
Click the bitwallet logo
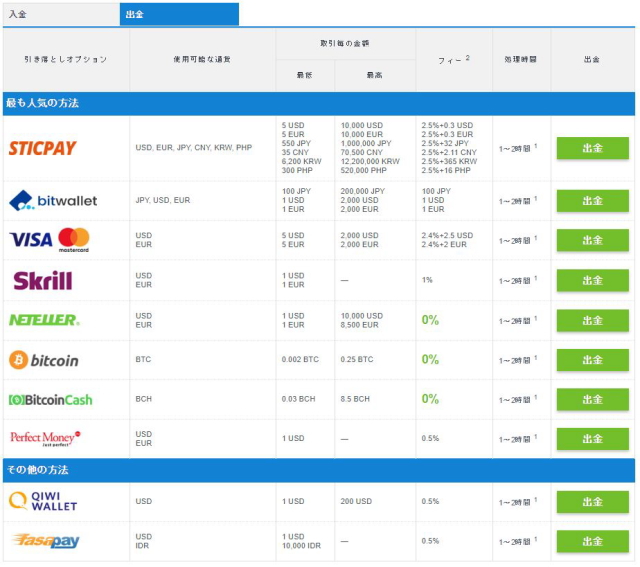coord(53,200)
